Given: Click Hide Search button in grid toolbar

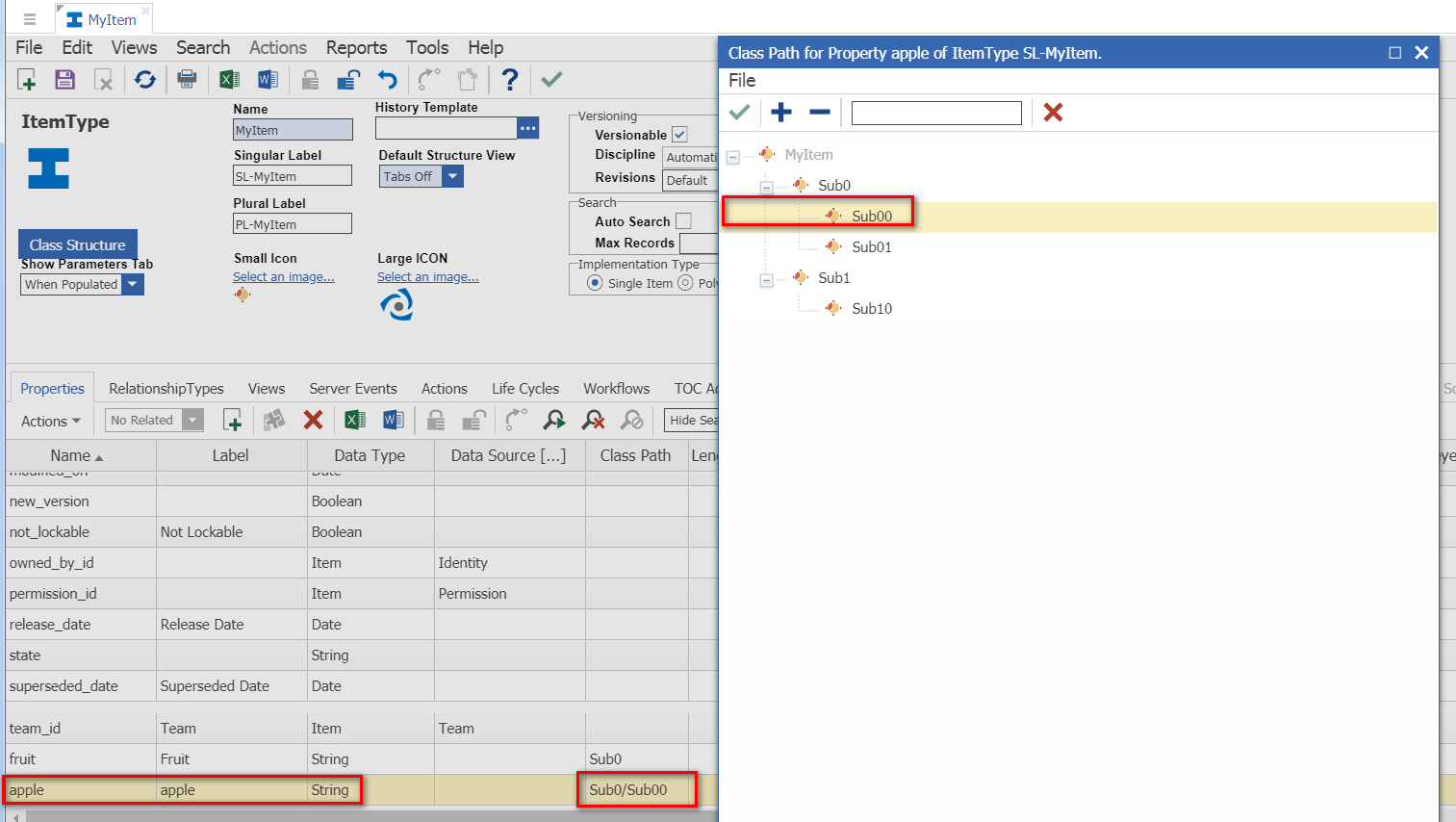Looking at the screenshot, I should pyautogui.click(x=692, y=420).
